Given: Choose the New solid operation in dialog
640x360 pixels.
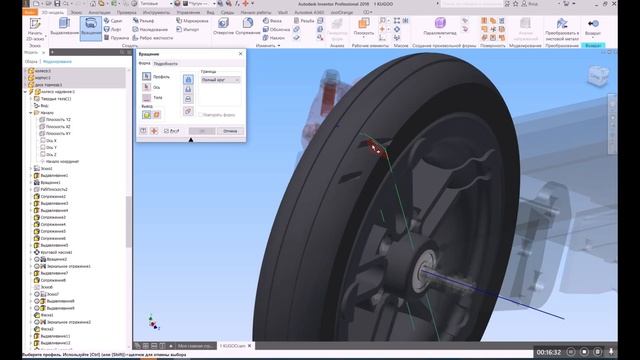Looking at the screenshot, I should click(x=188, y=111).
